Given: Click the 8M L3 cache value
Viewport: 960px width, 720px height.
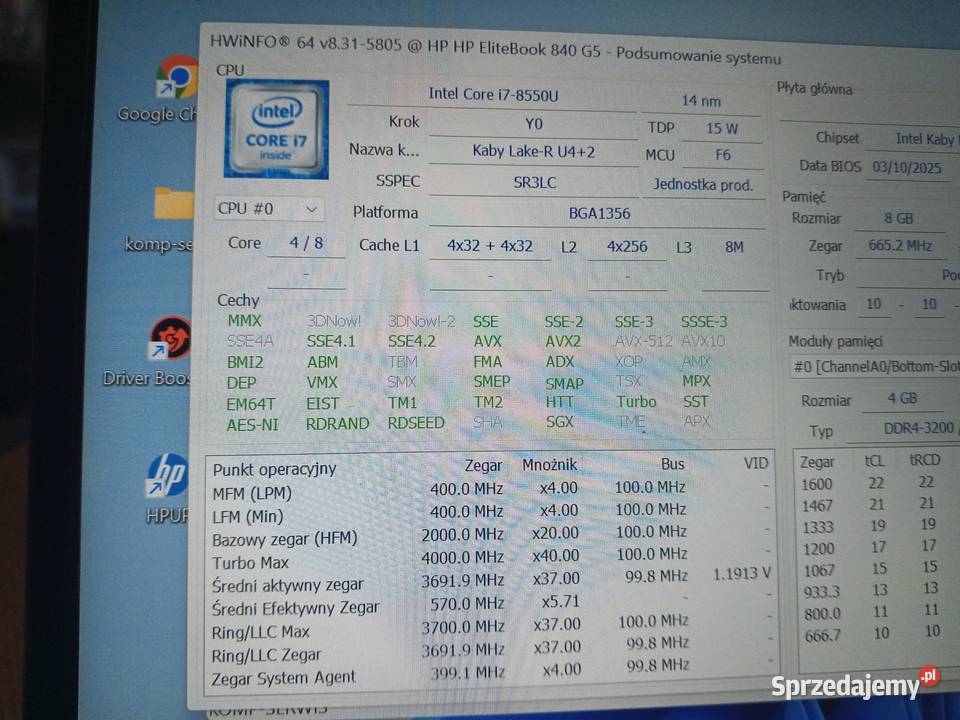Looking at the screenshot, I should coord(734,247).
